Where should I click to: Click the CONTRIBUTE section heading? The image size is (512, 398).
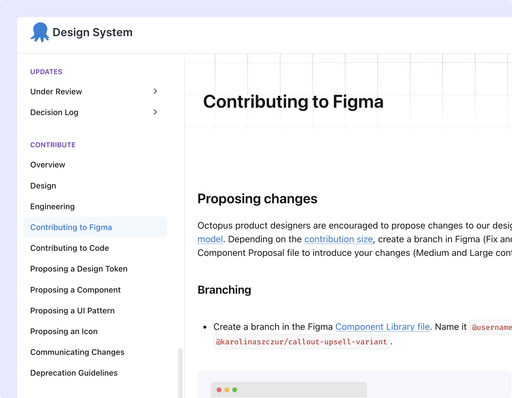(53, 145)
